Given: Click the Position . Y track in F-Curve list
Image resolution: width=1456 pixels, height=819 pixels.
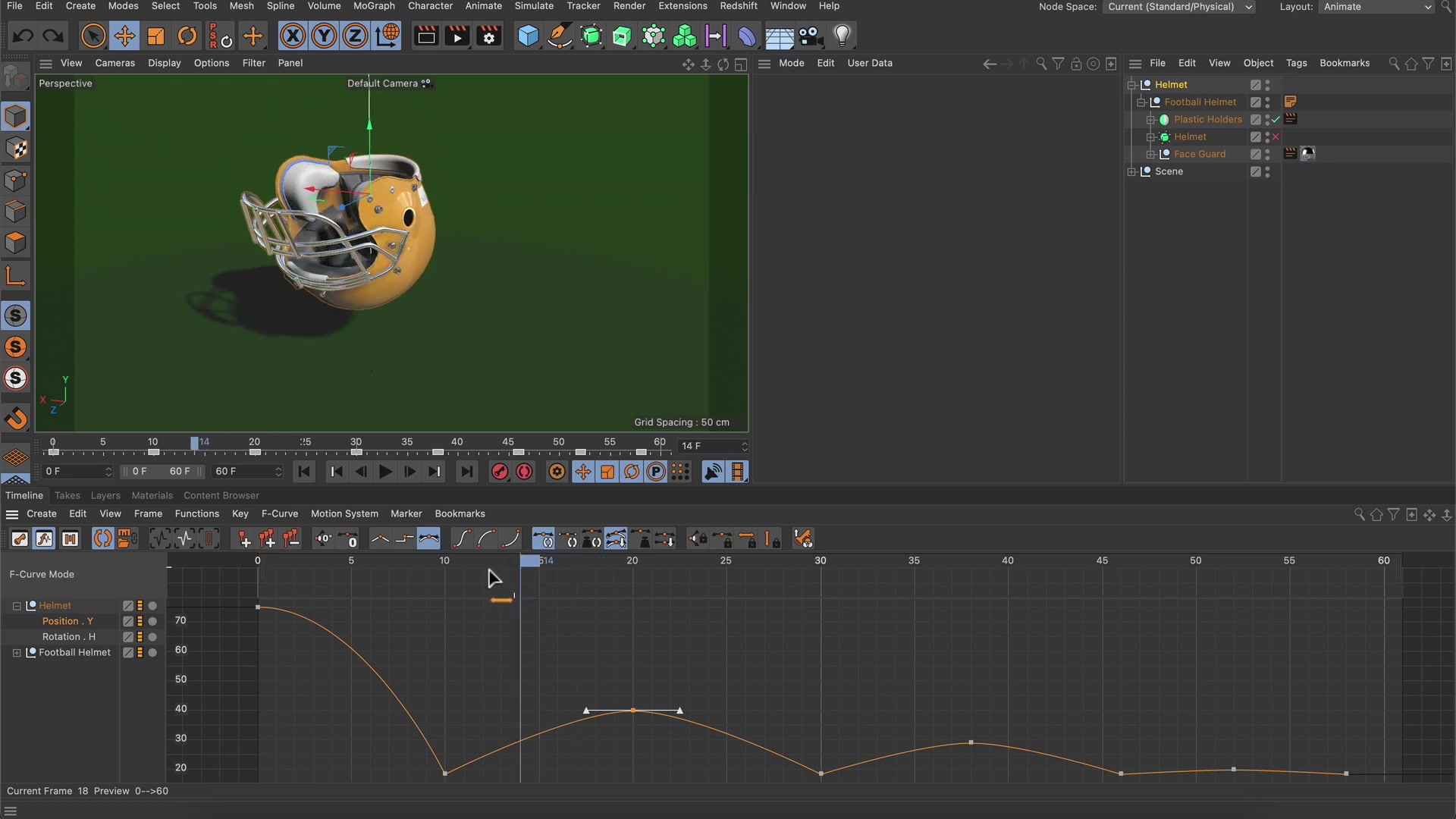Looking at the screenshot, I should click(x=67, y=620).
